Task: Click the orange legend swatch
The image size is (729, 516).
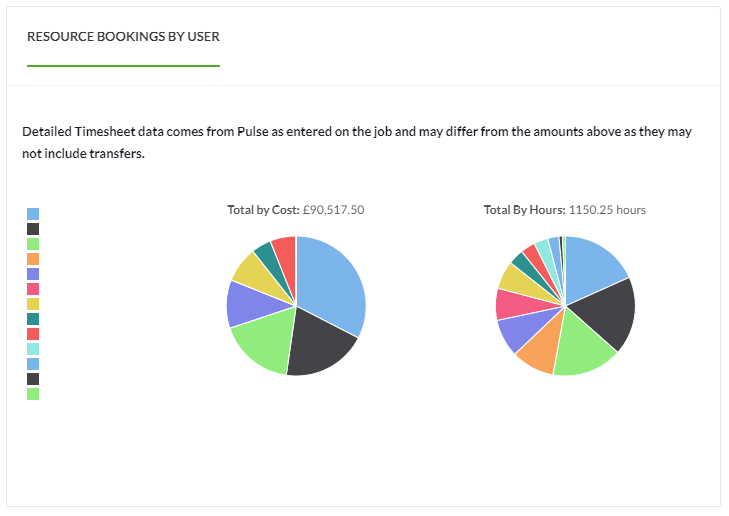Action: click(x=33, y=259)
